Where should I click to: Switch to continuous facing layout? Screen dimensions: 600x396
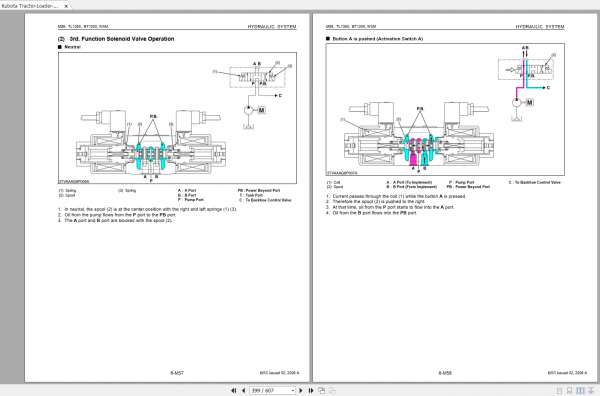pyautogui.click(x=591, y=390)
